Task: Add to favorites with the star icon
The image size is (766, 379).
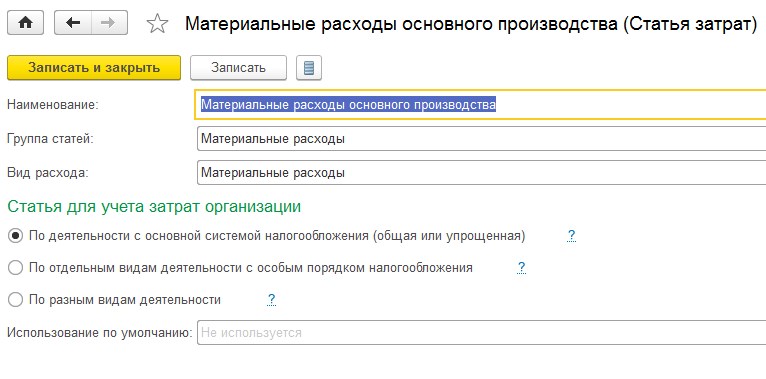Action: click(x=157, y=23)
